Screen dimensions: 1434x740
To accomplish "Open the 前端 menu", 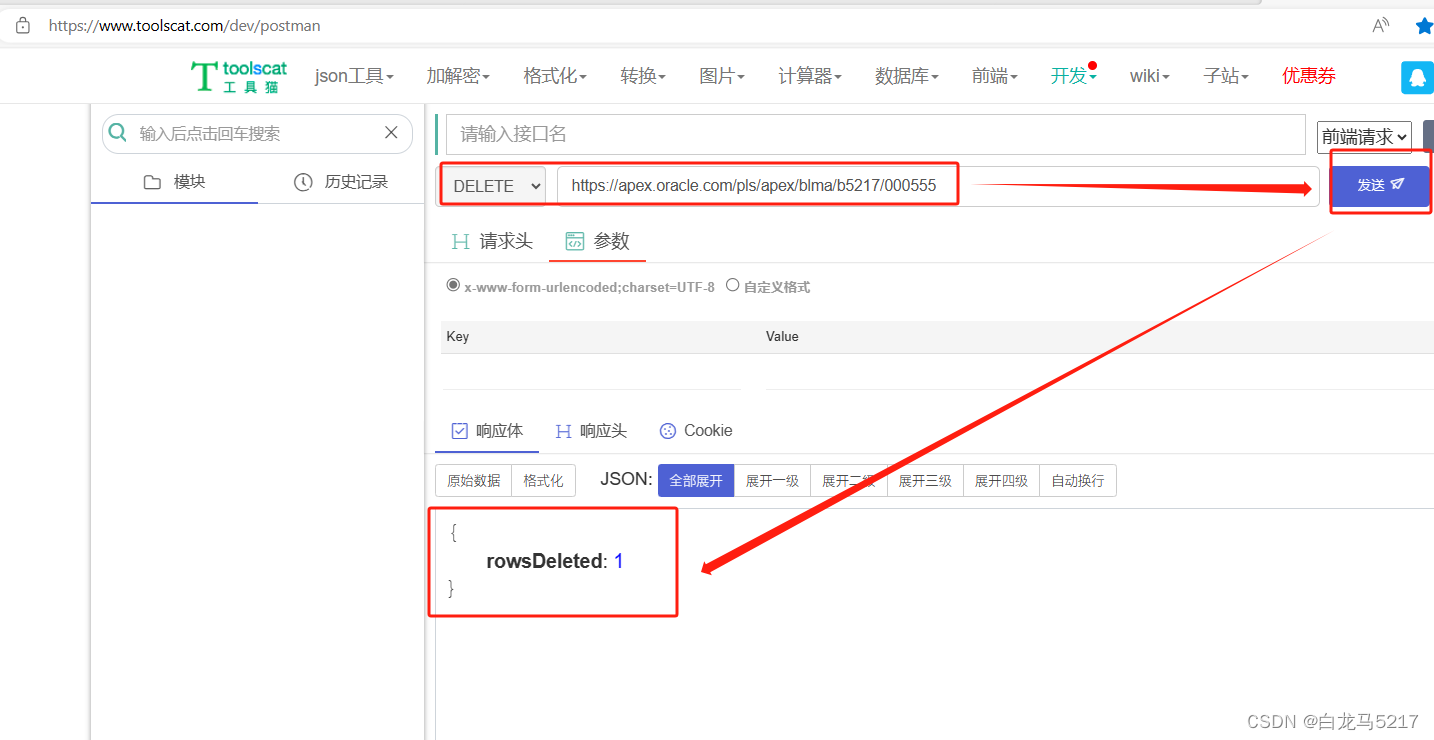I will [995, 76].
